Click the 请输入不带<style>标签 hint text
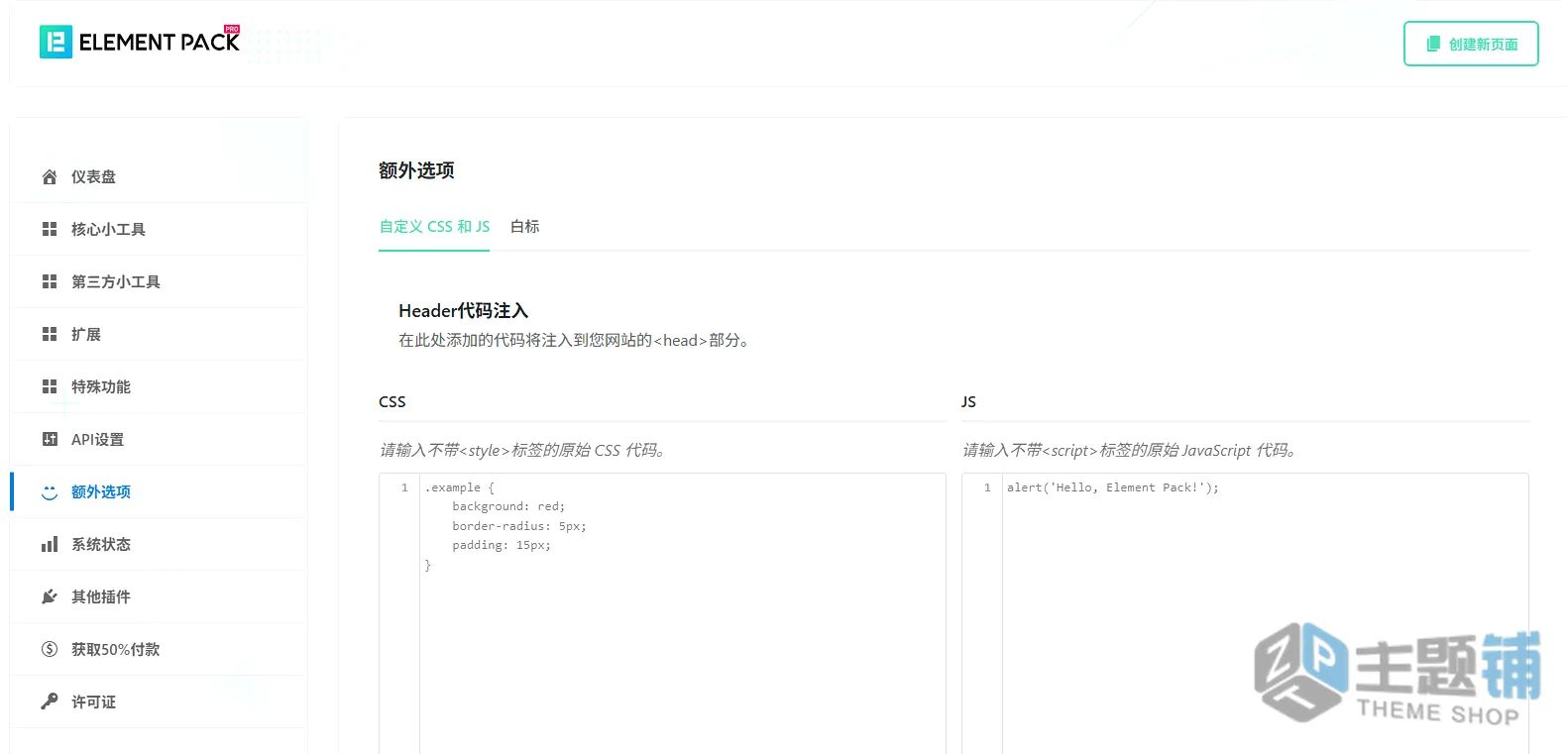Image resolution: width=1568 pixels, height=754 pixels. pos(522,450)
